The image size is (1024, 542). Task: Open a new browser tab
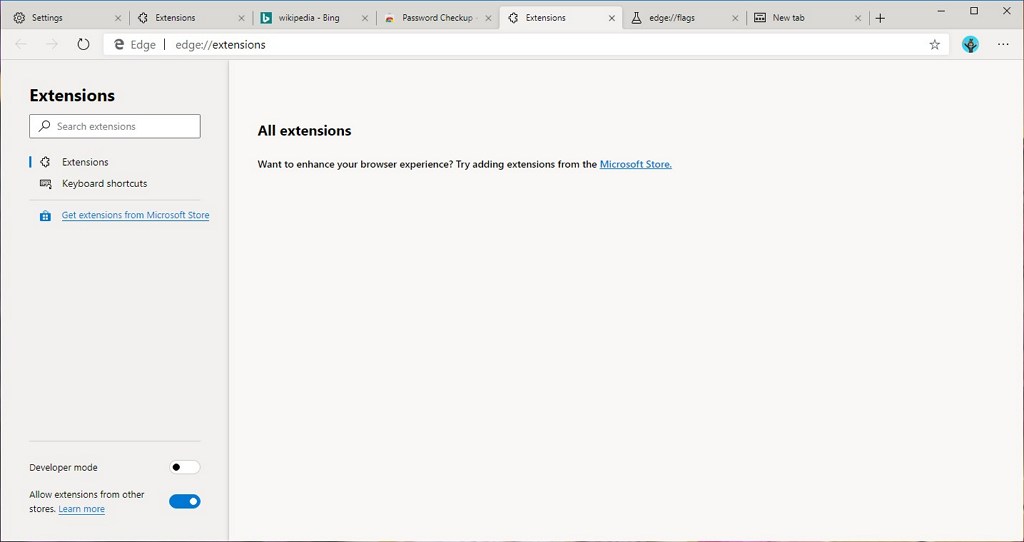pyautogui.click(x=880, y=18)
